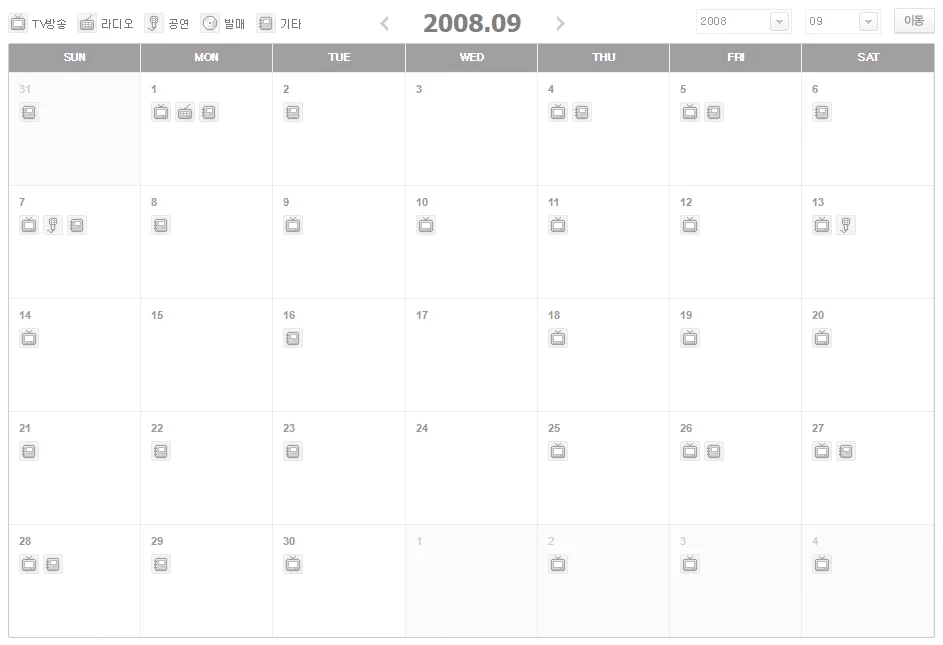Click the 기타 icon on September 27
The height and width of the screenshot is (645, 943).
click(x=846, y=451)
